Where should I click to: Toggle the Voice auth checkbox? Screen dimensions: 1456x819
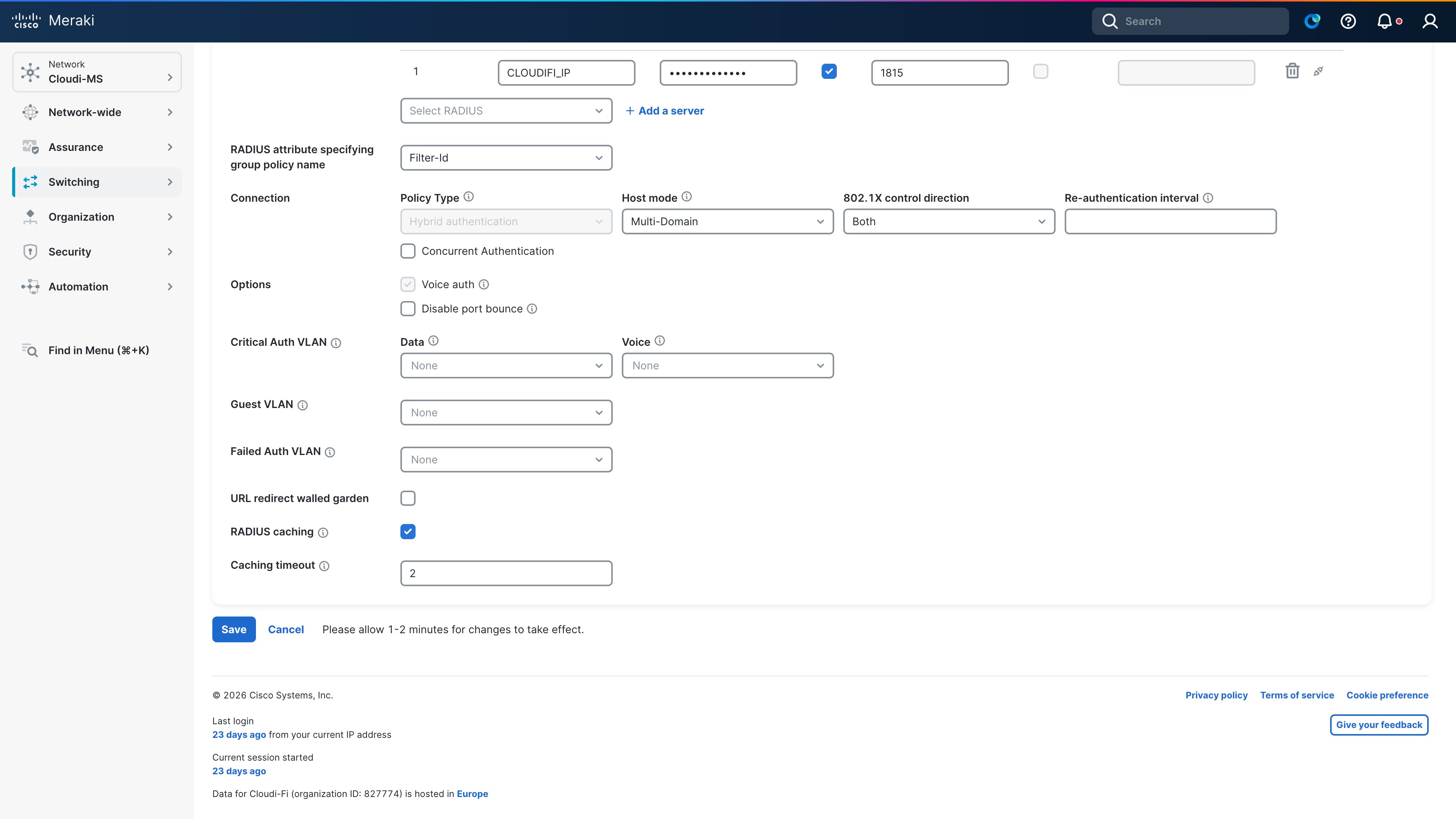408,284
